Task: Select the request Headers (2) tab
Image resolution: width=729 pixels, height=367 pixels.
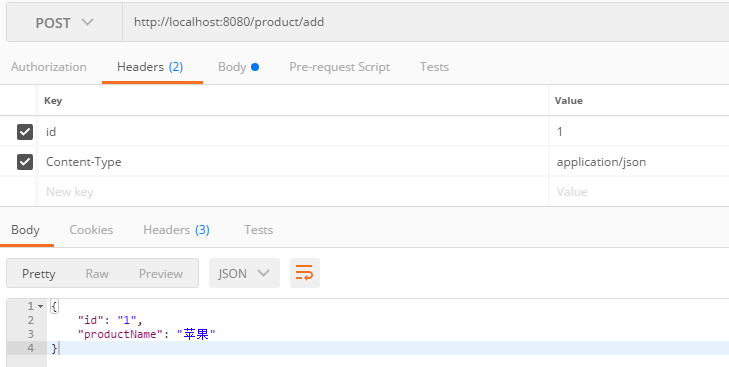Action: [x=150, y=67]
